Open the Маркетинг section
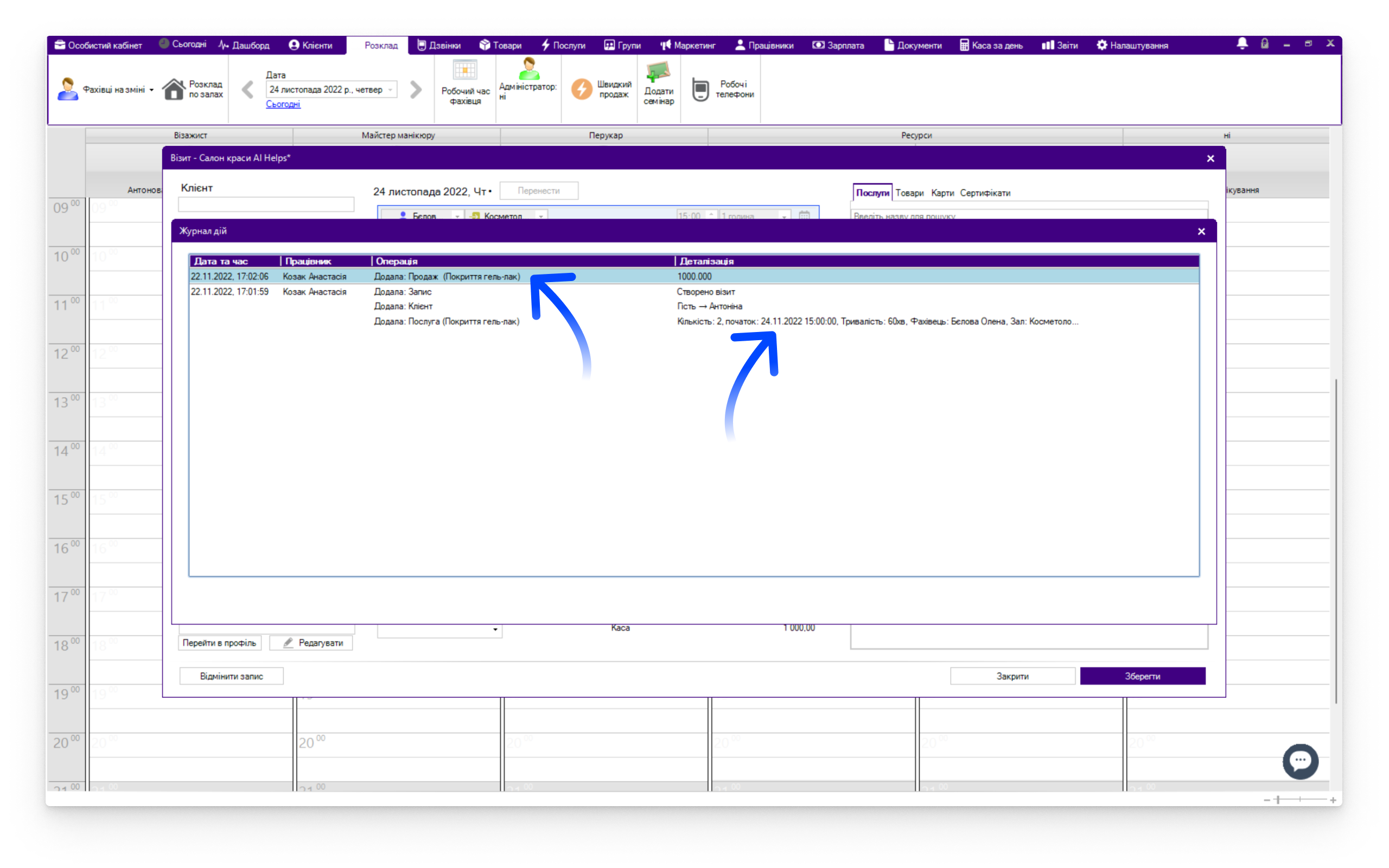Viewport: 1389px width, 868px height. click(687, 45)
